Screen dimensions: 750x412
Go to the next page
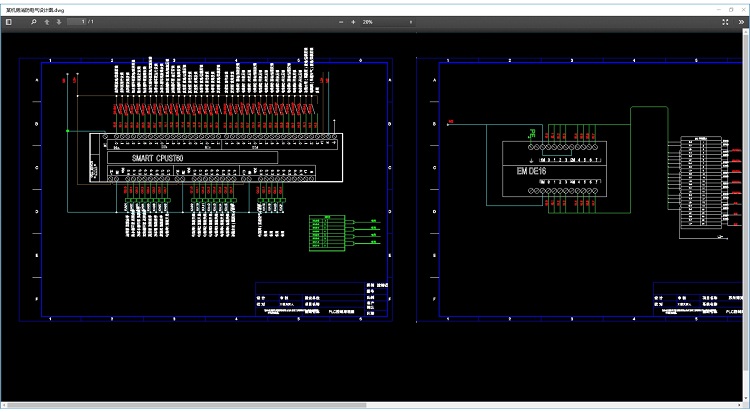click(59, 21)
